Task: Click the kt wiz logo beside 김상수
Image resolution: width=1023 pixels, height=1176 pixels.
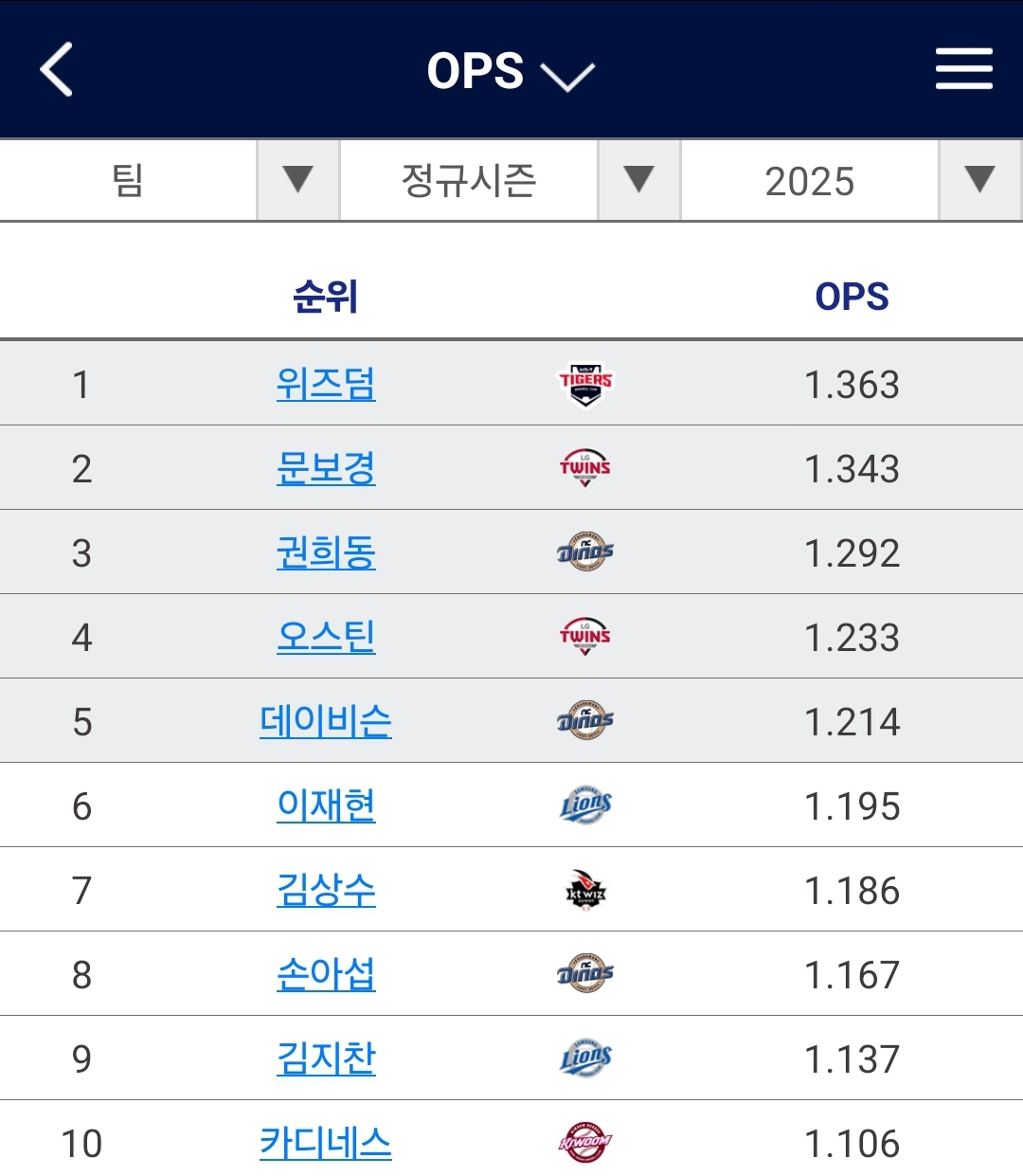Action: coord(585,890)
